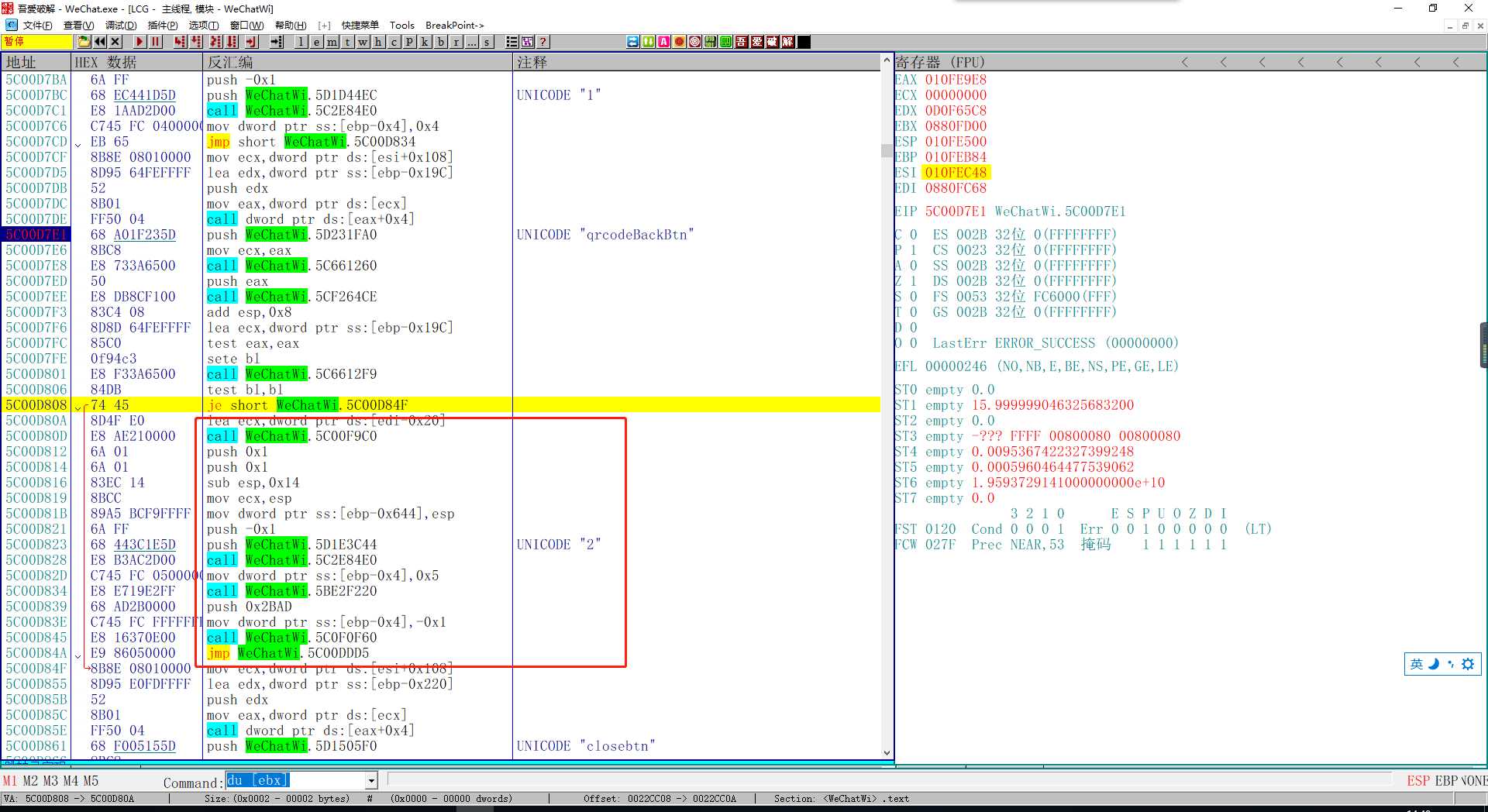1488x812 pixels.
Task: Run the program with the red play icon
Action: click(139, 42)
